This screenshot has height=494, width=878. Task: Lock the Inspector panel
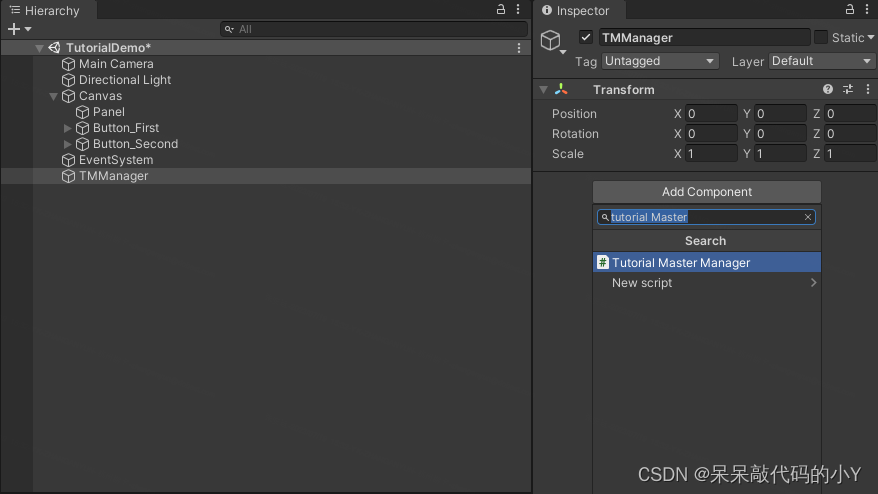pyautogui.click(x=849, y=9)
